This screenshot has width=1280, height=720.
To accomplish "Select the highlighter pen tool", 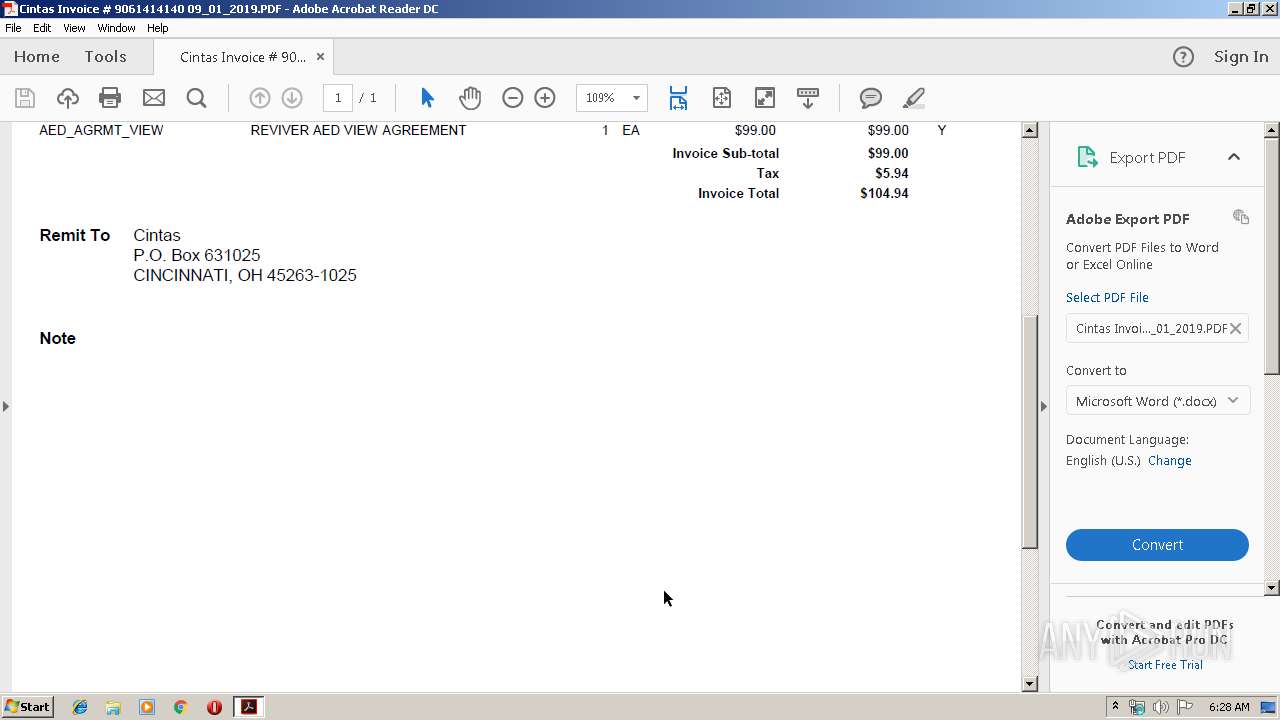I will click(x=913, y=98).
